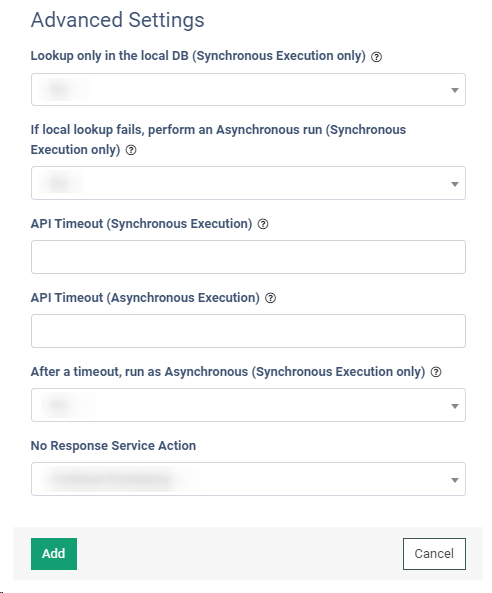Screen dimensions: 492x593
Task: Click the API Timeout (Asynchronous Execution) label
Action: (x=145, y=298)
